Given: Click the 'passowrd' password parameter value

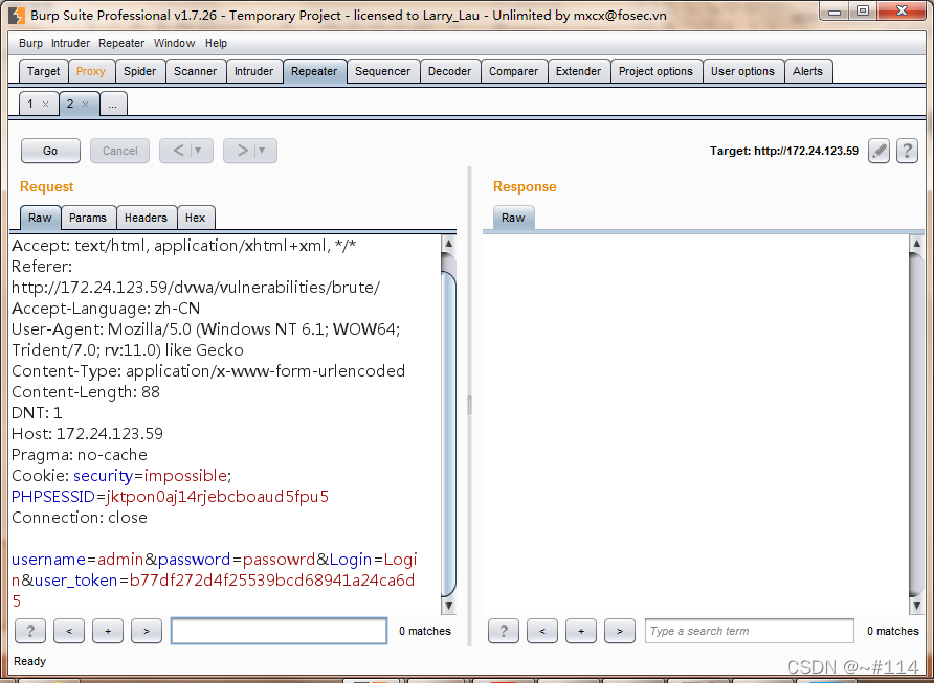Looking at the screenshot, I should (279, 559).
